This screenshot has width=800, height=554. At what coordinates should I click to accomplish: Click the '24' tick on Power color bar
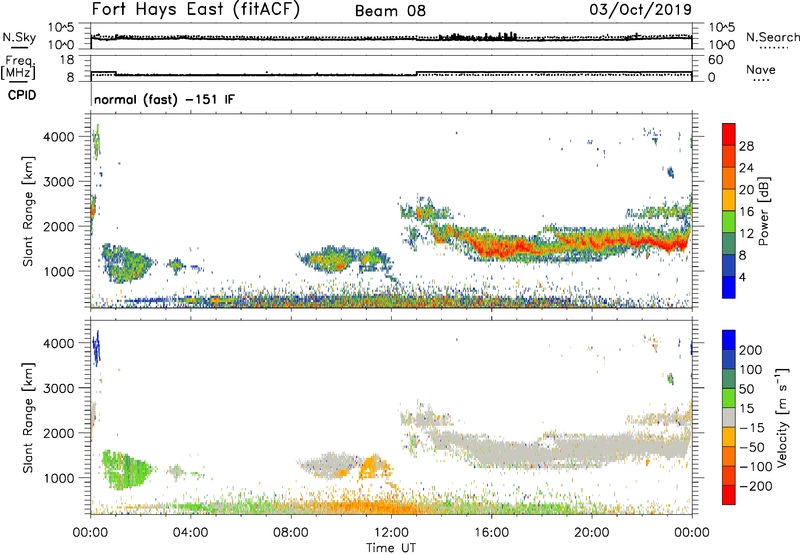(x=746, y=168)
